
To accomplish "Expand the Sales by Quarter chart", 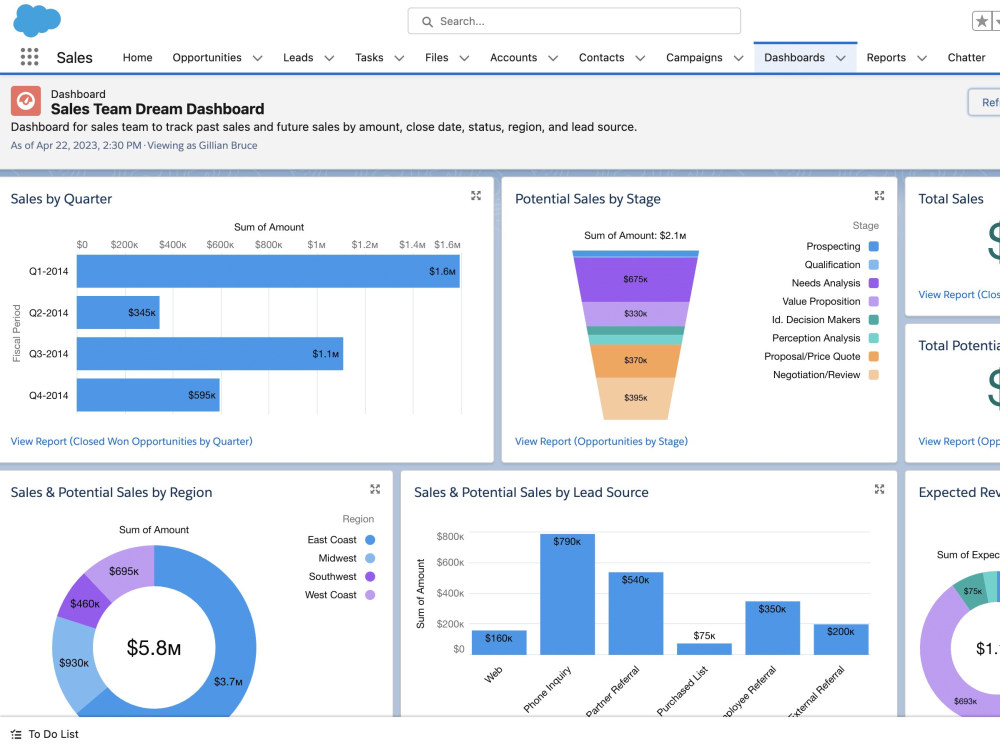I will 476,196.
